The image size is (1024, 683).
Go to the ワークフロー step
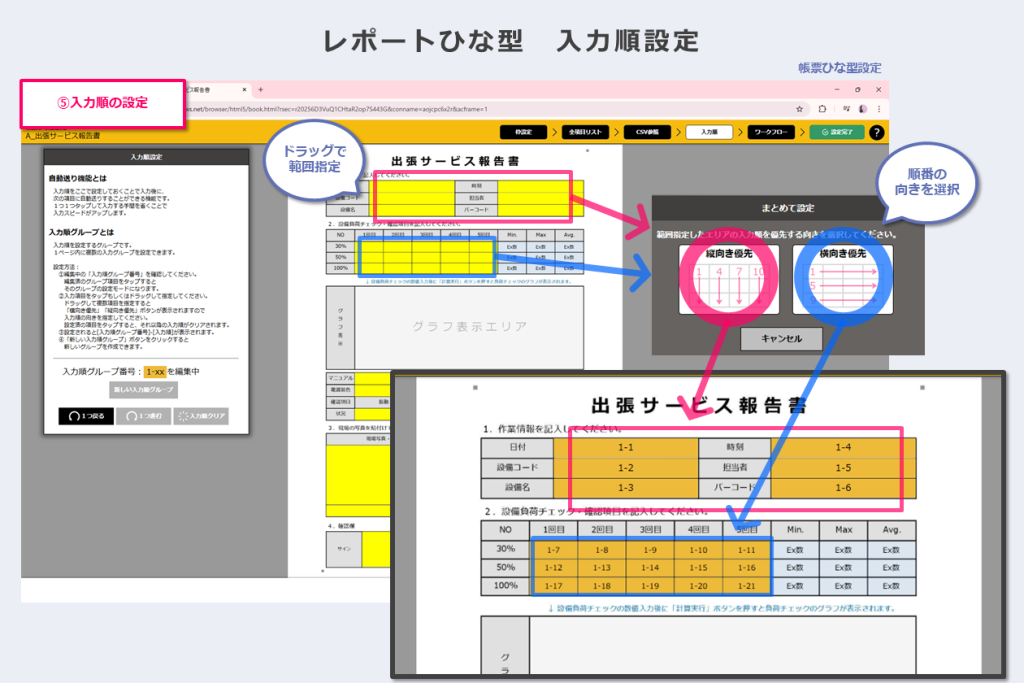click(771, 132)
